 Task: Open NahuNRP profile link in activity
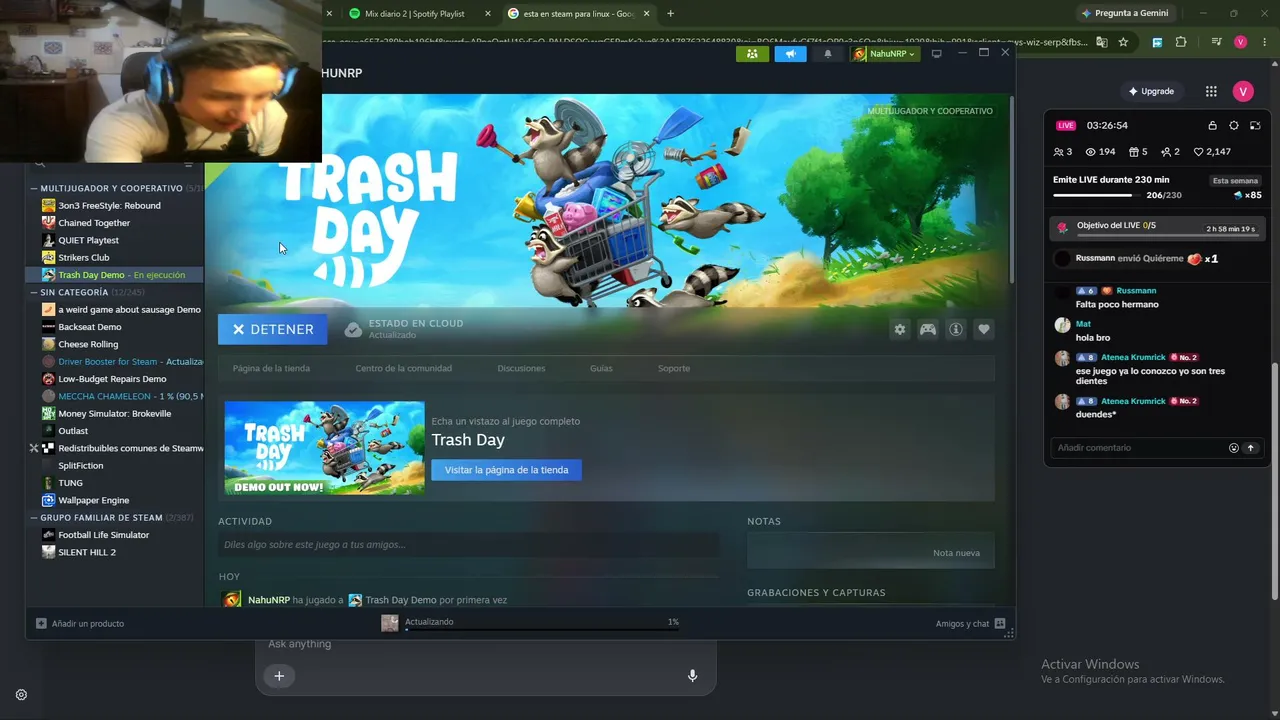pos(269,600)
